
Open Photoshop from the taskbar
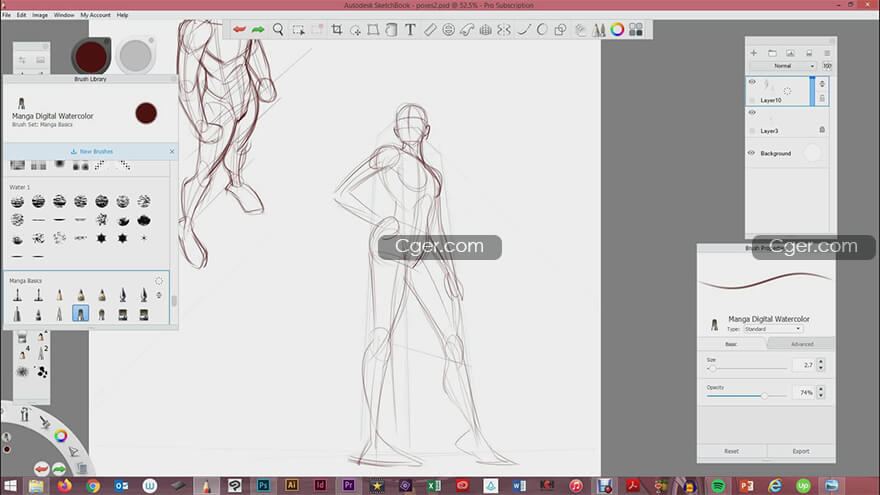tap(263, 485)
